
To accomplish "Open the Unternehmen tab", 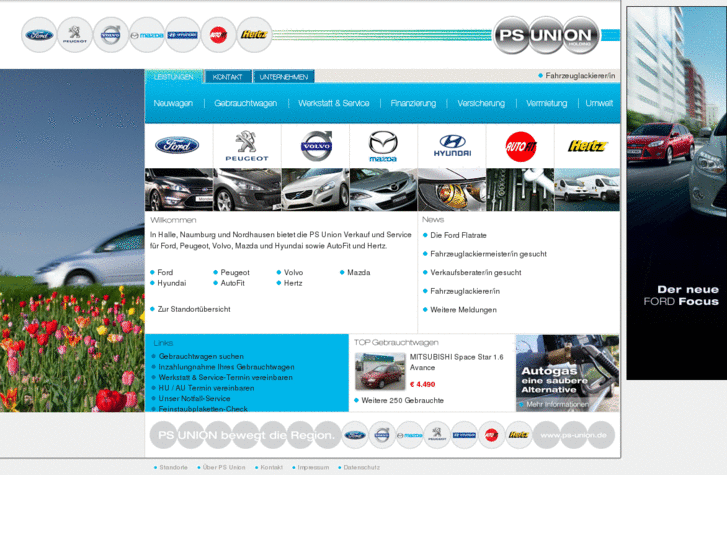I will click(x=284, y=77).
